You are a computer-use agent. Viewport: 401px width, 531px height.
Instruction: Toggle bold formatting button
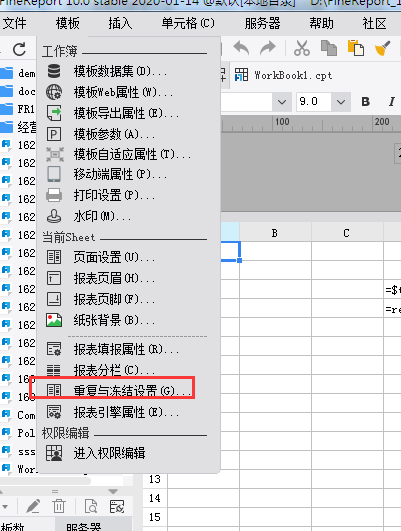pos(365,102)
